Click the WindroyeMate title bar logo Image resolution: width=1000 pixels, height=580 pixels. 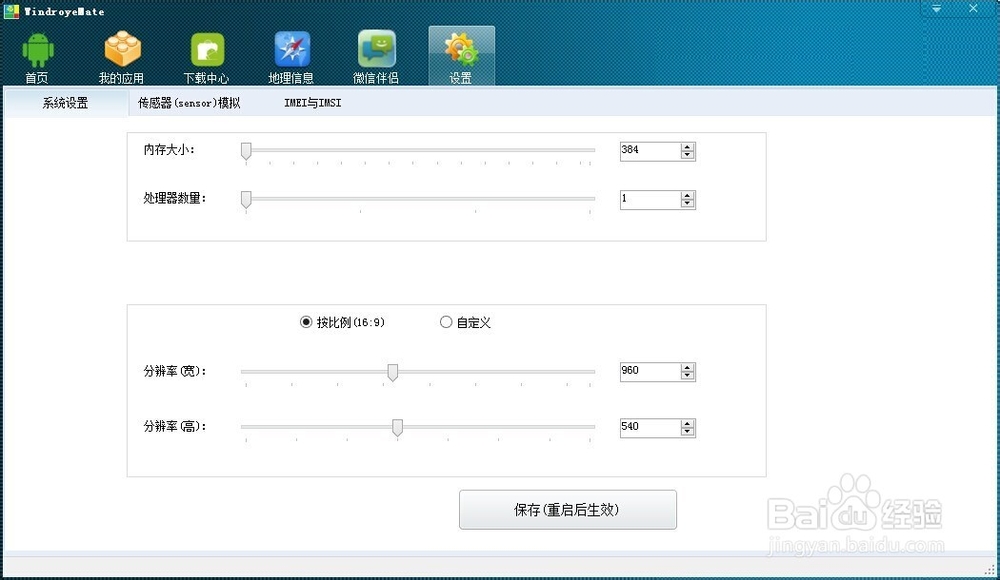pos(11,11)
